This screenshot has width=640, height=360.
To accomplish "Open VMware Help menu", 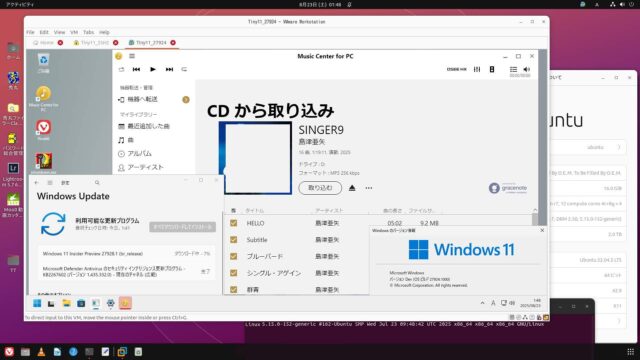I will tap(104, 32).
